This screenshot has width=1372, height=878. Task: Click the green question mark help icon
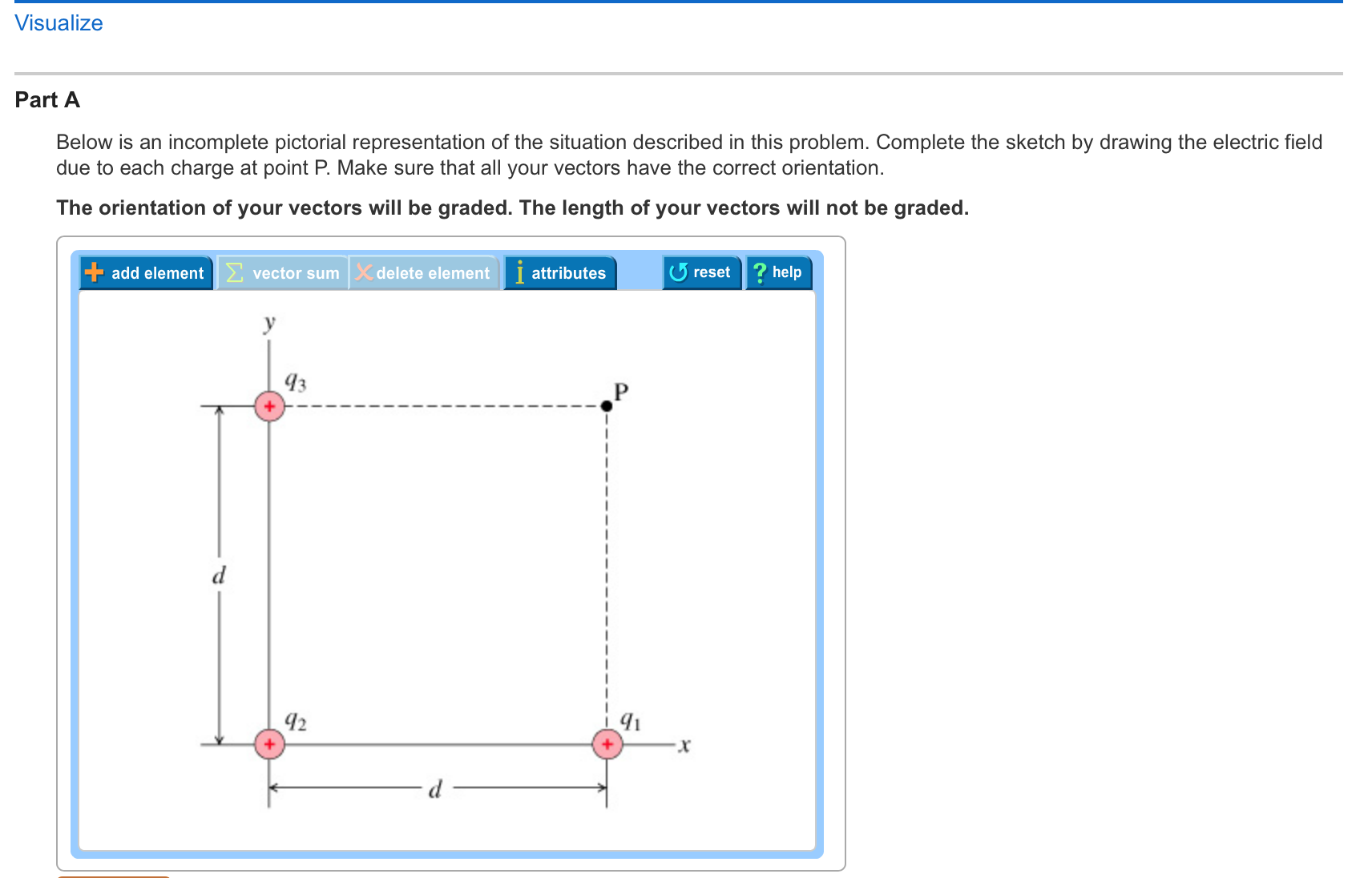coord(760,272)
